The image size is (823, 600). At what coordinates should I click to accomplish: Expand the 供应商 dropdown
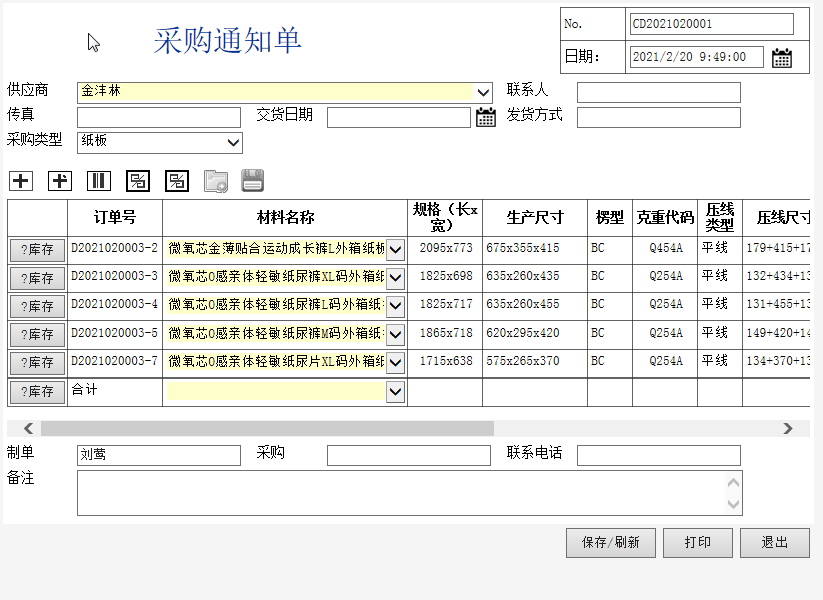483,92
